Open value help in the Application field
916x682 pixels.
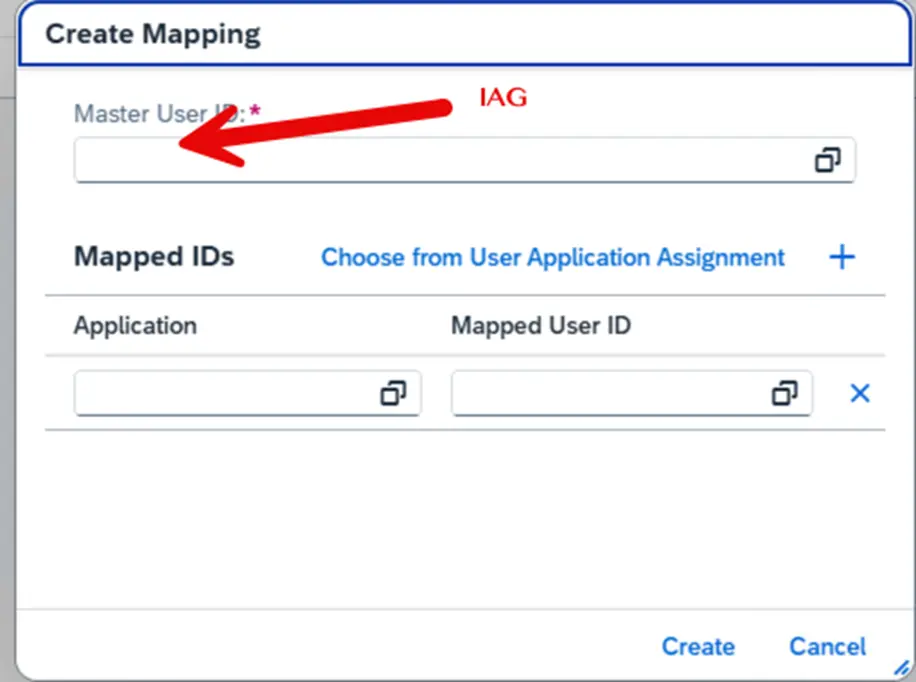393,394
